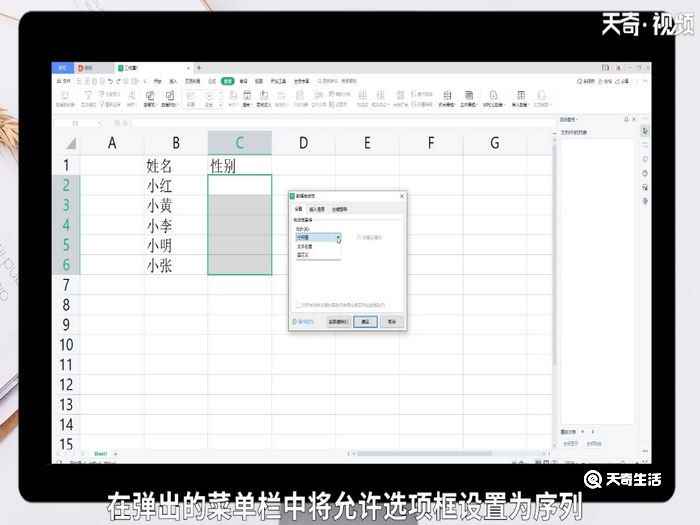The height and width of the screenshot is (525, 700).
Task: Click the OK button in dialog
Action: pos(367,322)
